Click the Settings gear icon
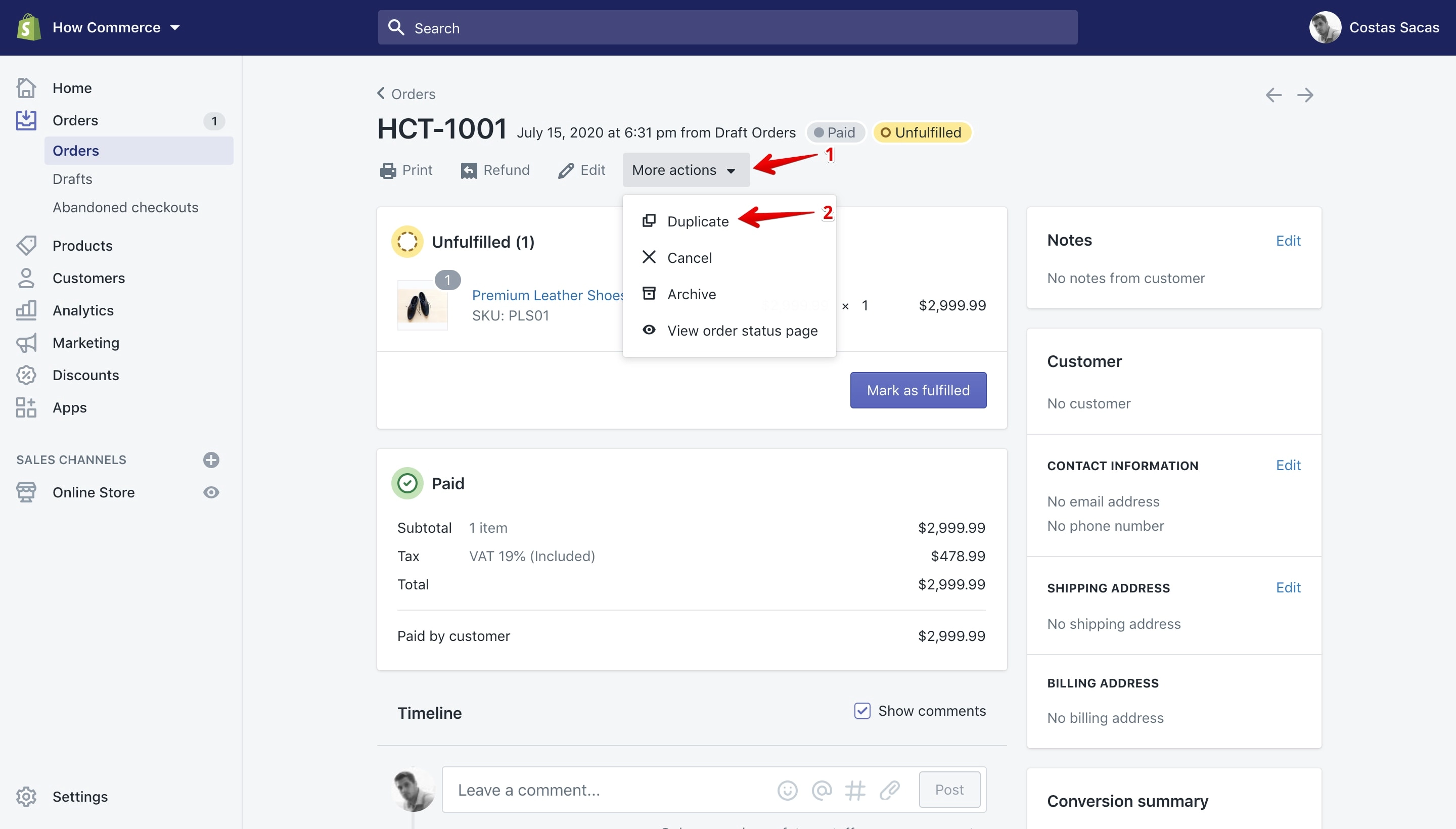Screen dimensions: 1456x829 click(26, 797)
